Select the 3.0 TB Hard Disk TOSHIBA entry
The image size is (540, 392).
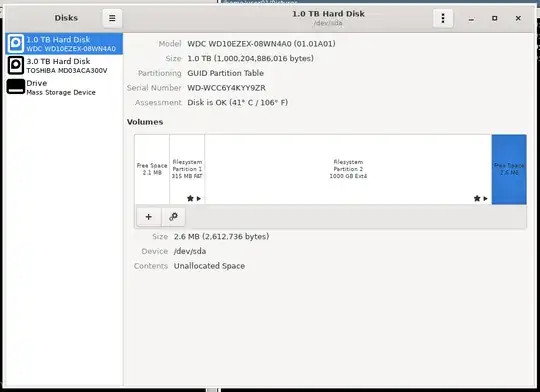(x=64, y=65)
